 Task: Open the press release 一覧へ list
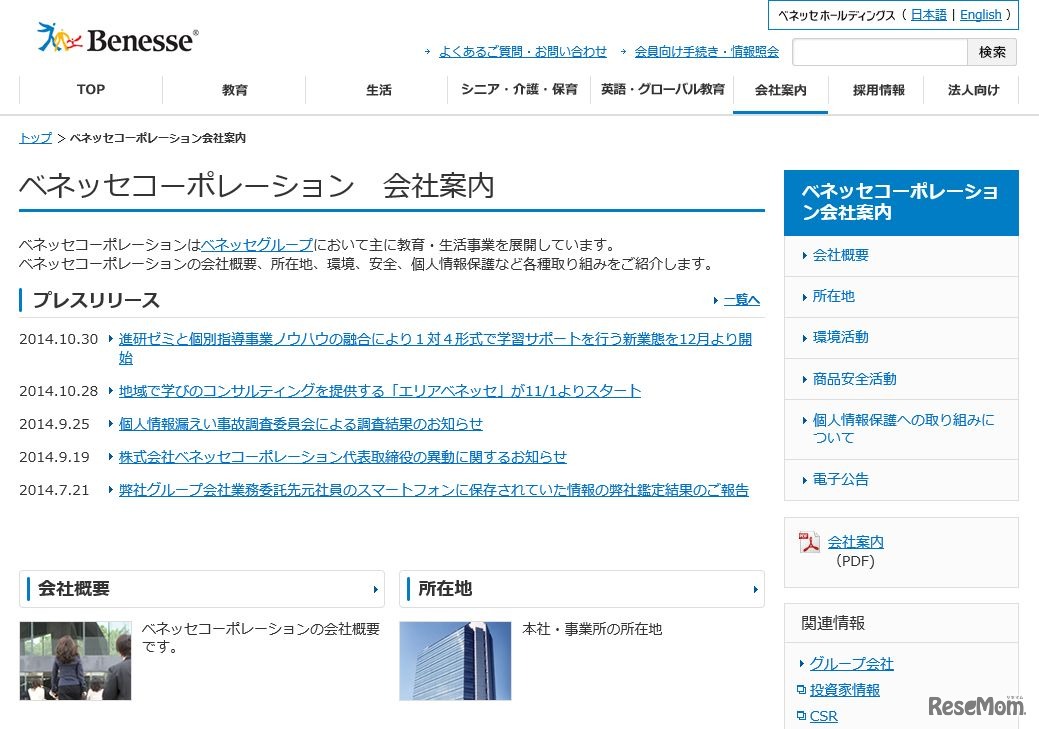click(x=741, y=299)
